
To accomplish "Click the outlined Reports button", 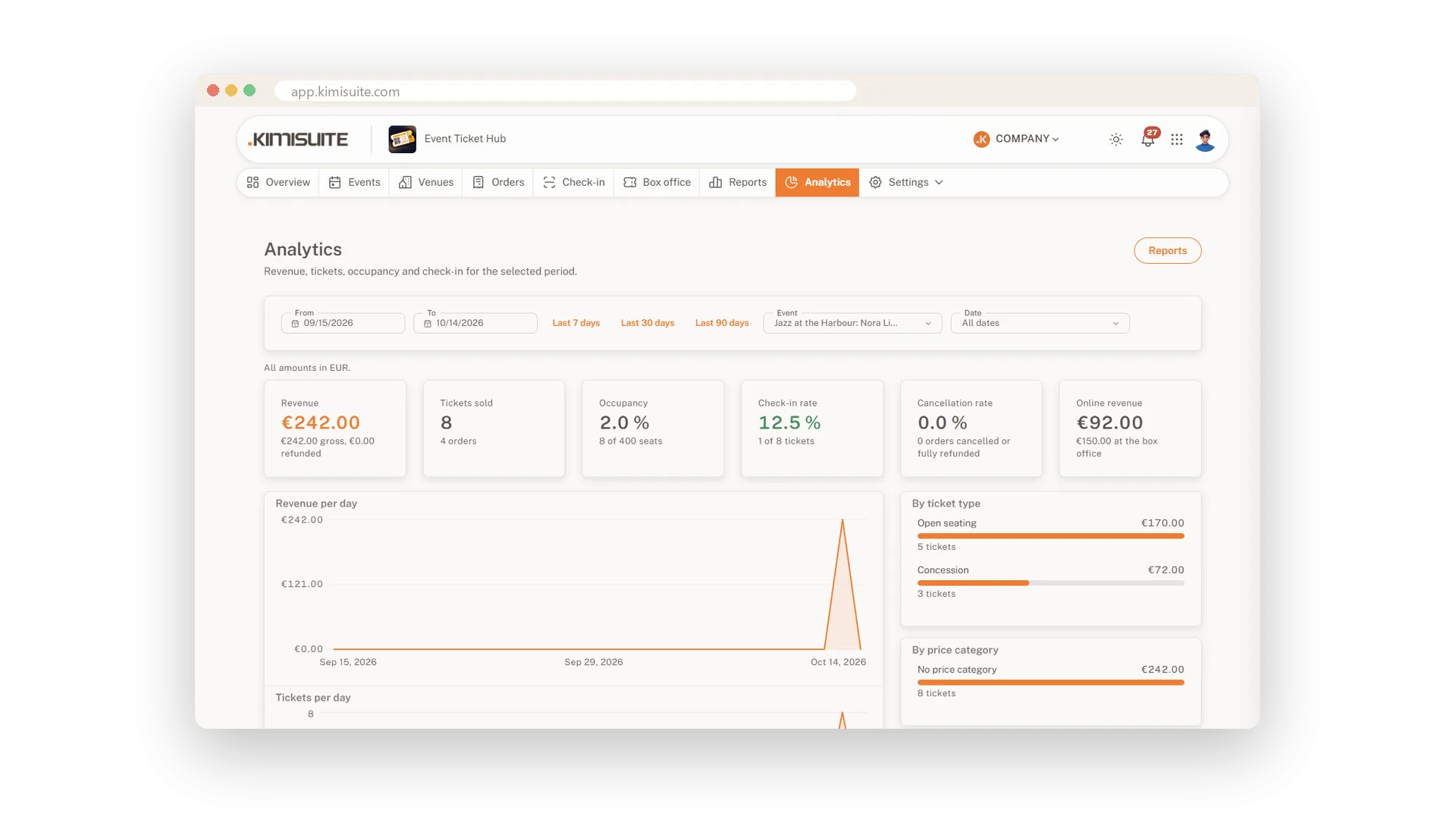I will coord(1167,251).
